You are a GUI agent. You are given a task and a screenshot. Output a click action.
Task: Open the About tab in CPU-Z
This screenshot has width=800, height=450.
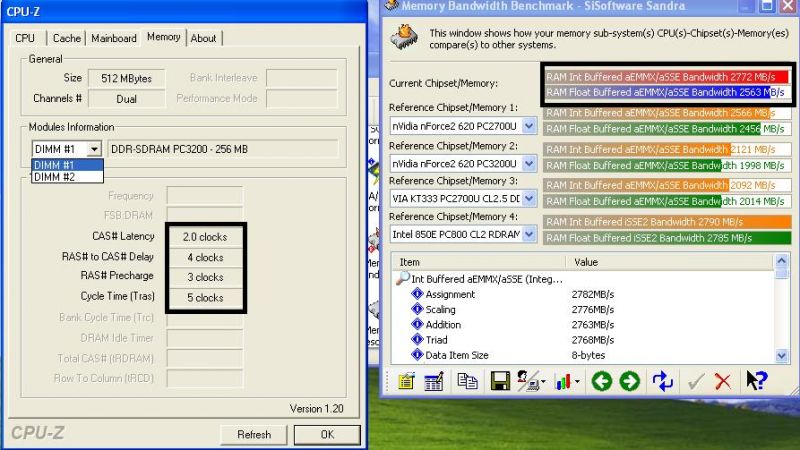pyautogui.click(x=203, y=38)
